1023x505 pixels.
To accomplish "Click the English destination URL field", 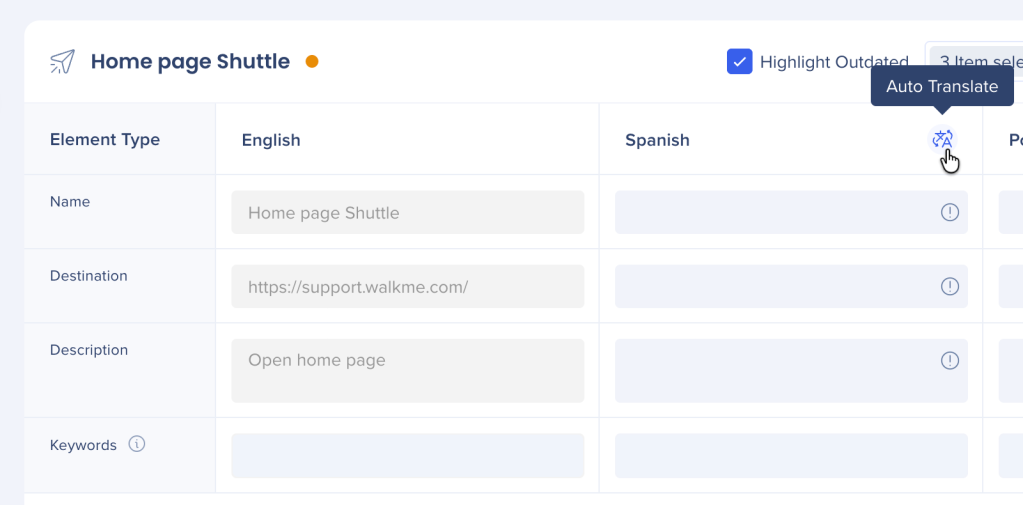I will point(407,287).
